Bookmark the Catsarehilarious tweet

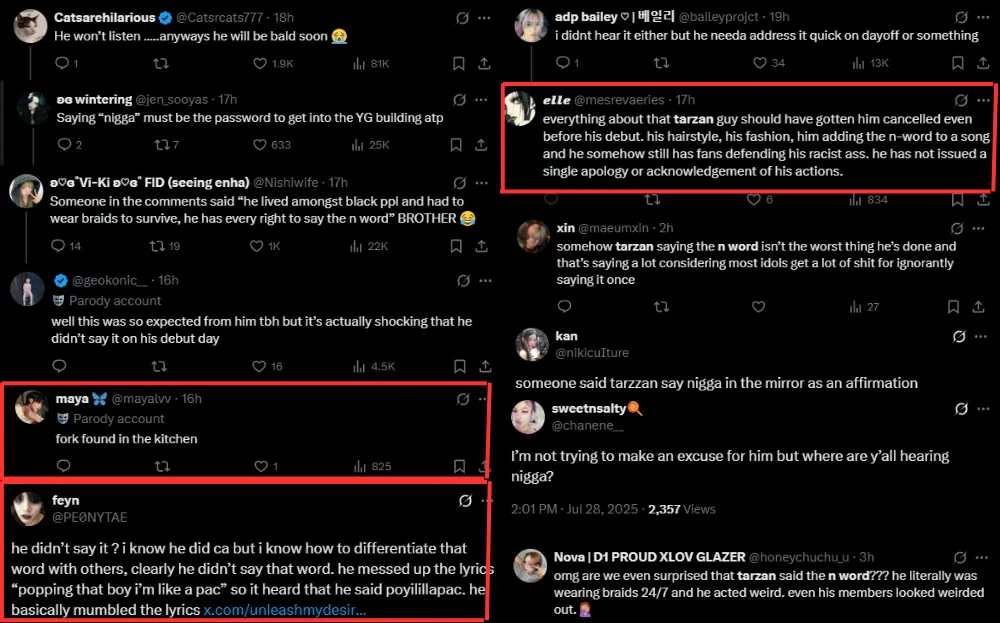[x=458, y=63]
